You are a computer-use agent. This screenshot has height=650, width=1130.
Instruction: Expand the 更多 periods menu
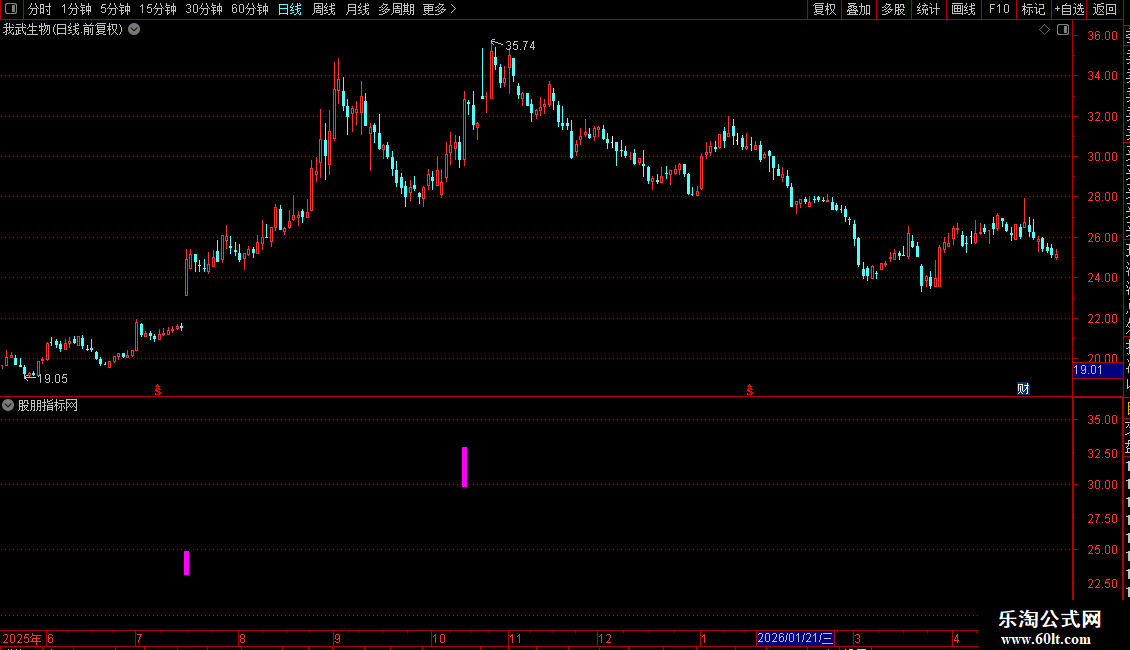coord(439,9)
